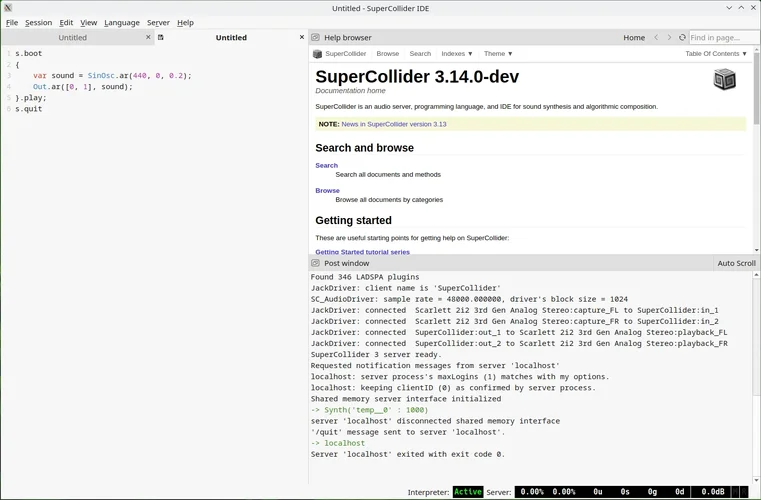The height and width of the screenshot is (500, 761).
Task: Close the first Untitled tab
Action: point(148,37)
